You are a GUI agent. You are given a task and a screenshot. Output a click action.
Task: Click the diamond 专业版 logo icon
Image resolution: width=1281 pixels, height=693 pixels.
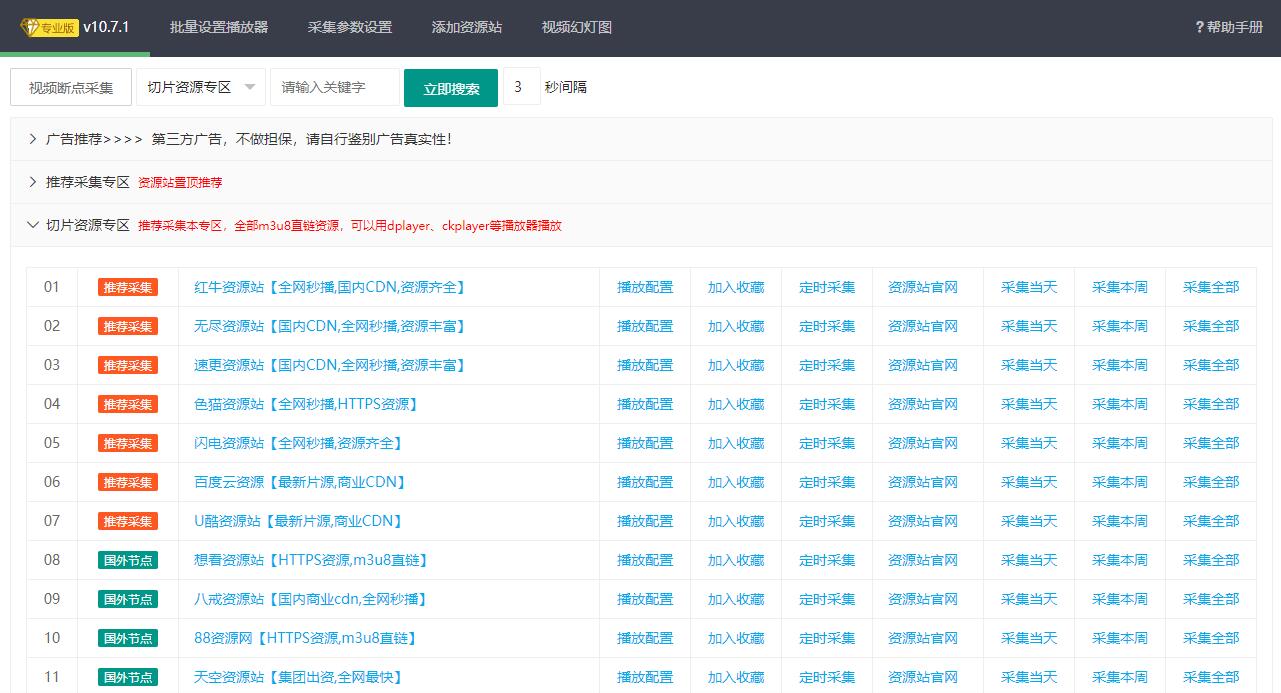pyautogui.click(x=31, y=28)
